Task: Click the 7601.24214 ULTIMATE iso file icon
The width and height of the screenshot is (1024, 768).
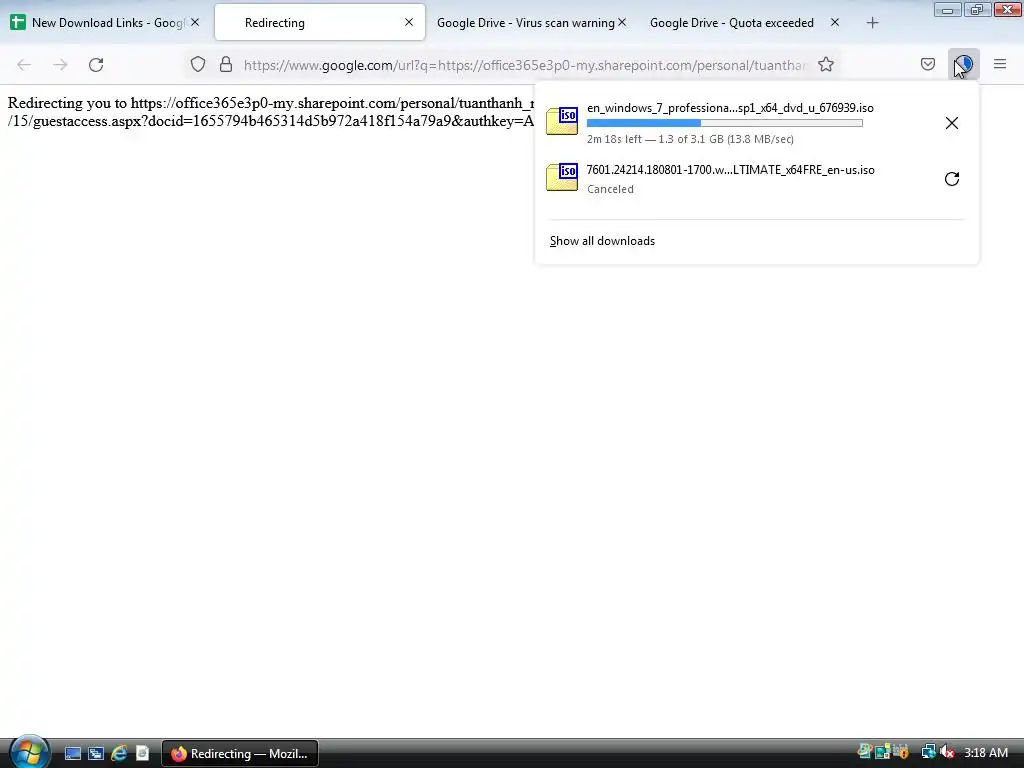Action: tap(562, 177)
